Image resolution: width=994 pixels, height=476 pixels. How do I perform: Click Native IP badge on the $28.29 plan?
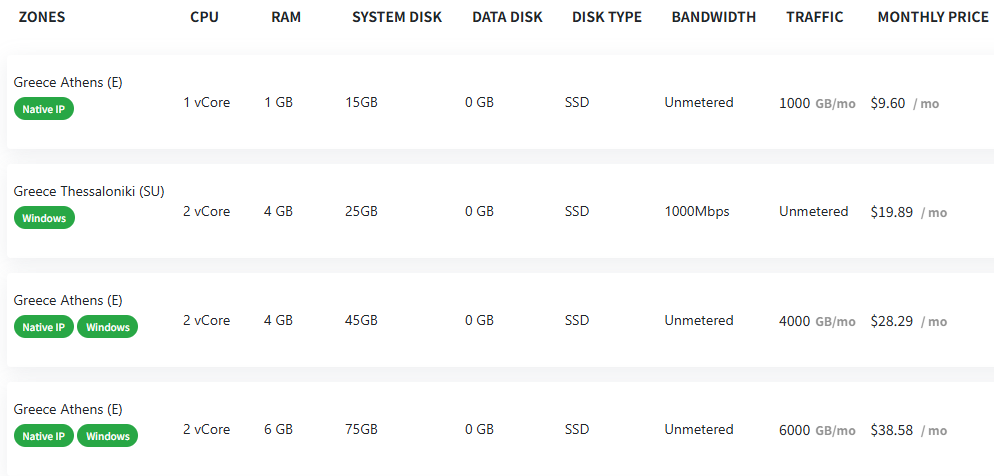44,327
